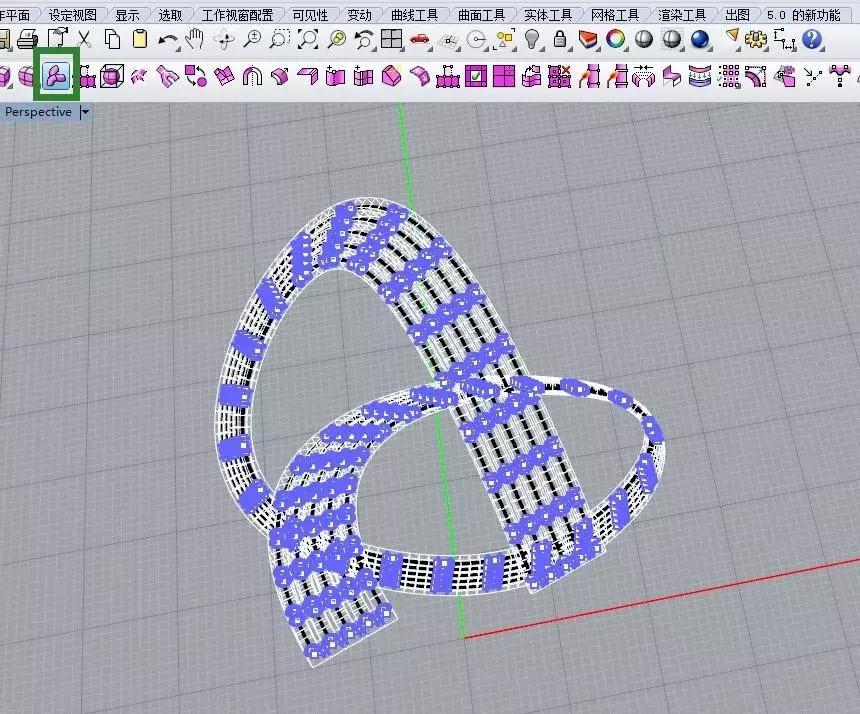The image size is (860, 714).
Task: Click the Dimension tool icon
Action: 785,39
